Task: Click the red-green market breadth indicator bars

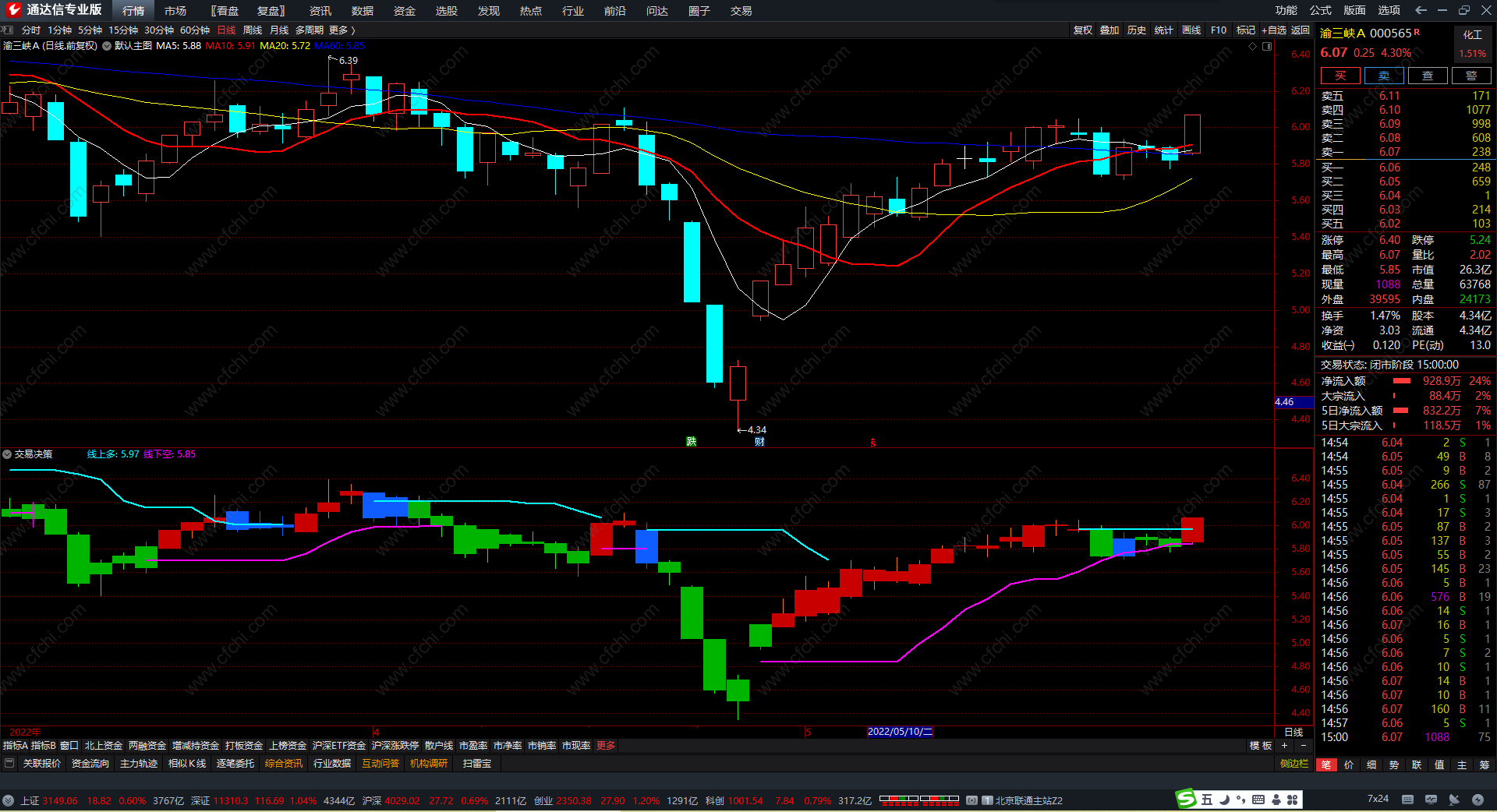Action: pyautogui.click(x=919, y=800)
